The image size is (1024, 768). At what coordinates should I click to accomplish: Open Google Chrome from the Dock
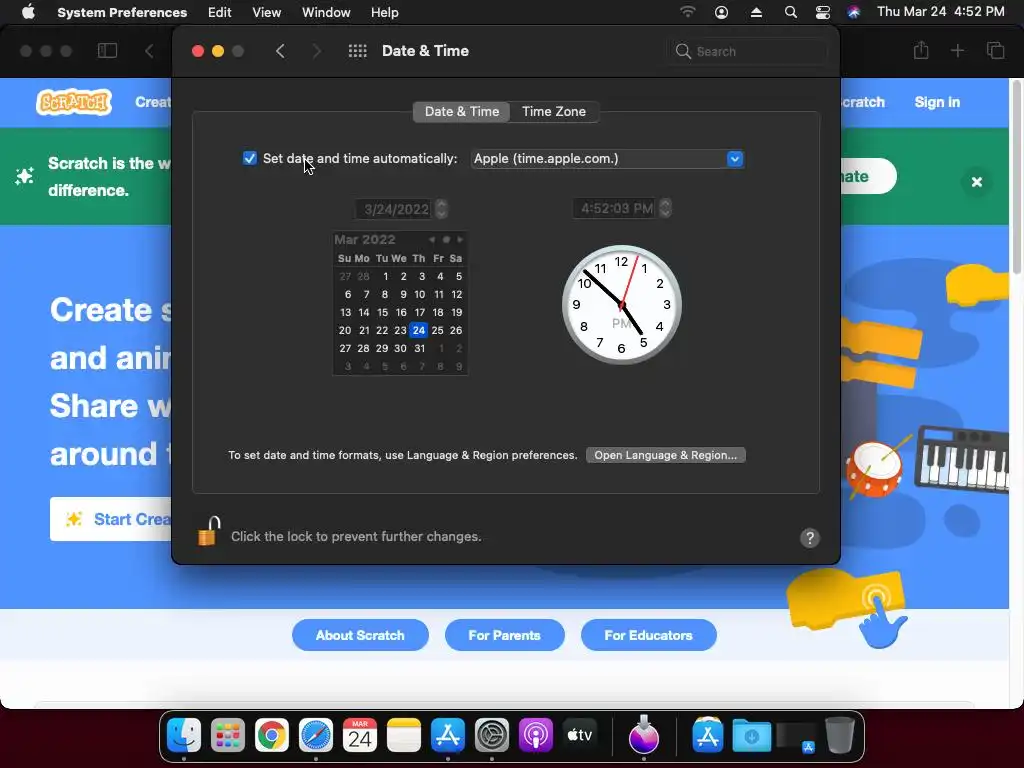(x=272, y=736)
